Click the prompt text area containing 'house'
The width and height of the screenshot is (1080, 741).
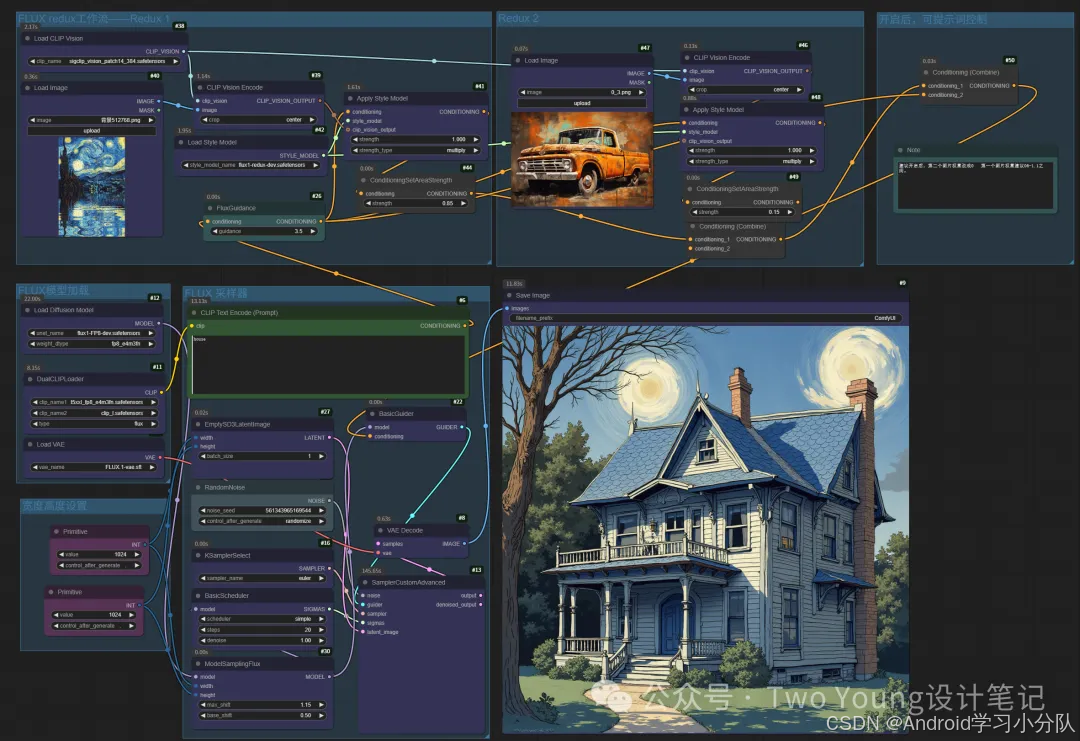coord(329,364)
